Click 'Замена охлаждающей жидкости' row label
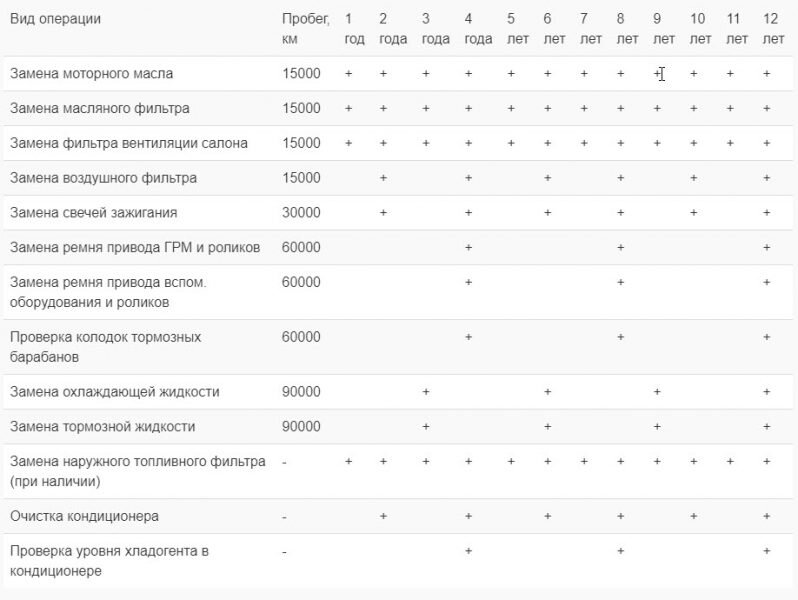Viewport: 798px width, 600px height. pos(115,392)
